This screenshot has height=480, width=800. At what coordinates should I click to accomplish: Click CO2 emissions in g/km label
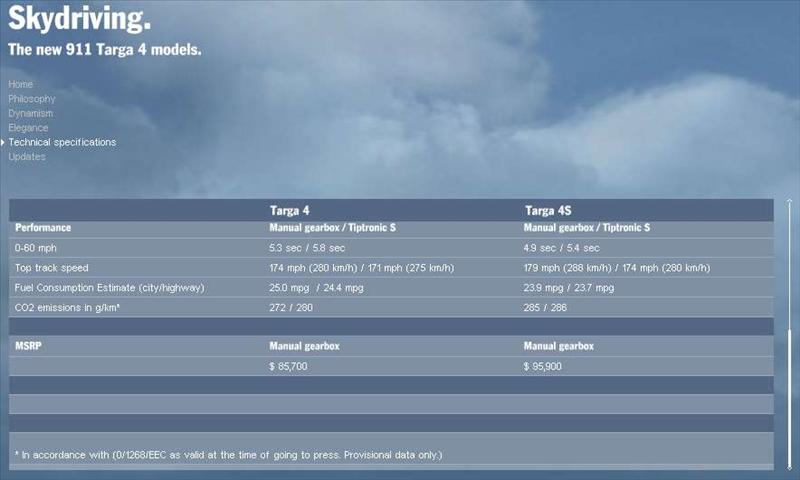[x=67, y=308]
